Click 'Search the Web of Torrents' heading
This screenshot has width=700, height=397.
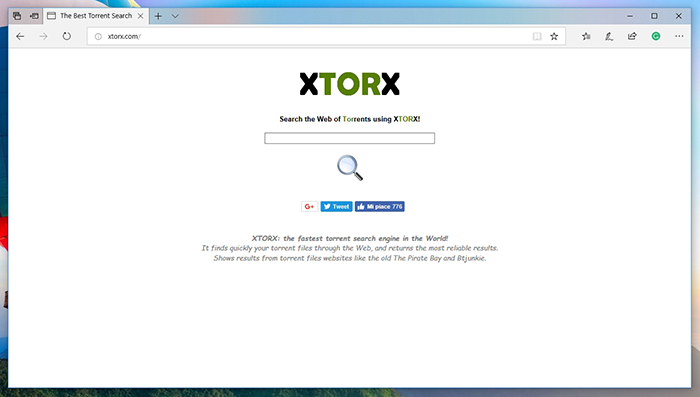click(x=350, y=119)
